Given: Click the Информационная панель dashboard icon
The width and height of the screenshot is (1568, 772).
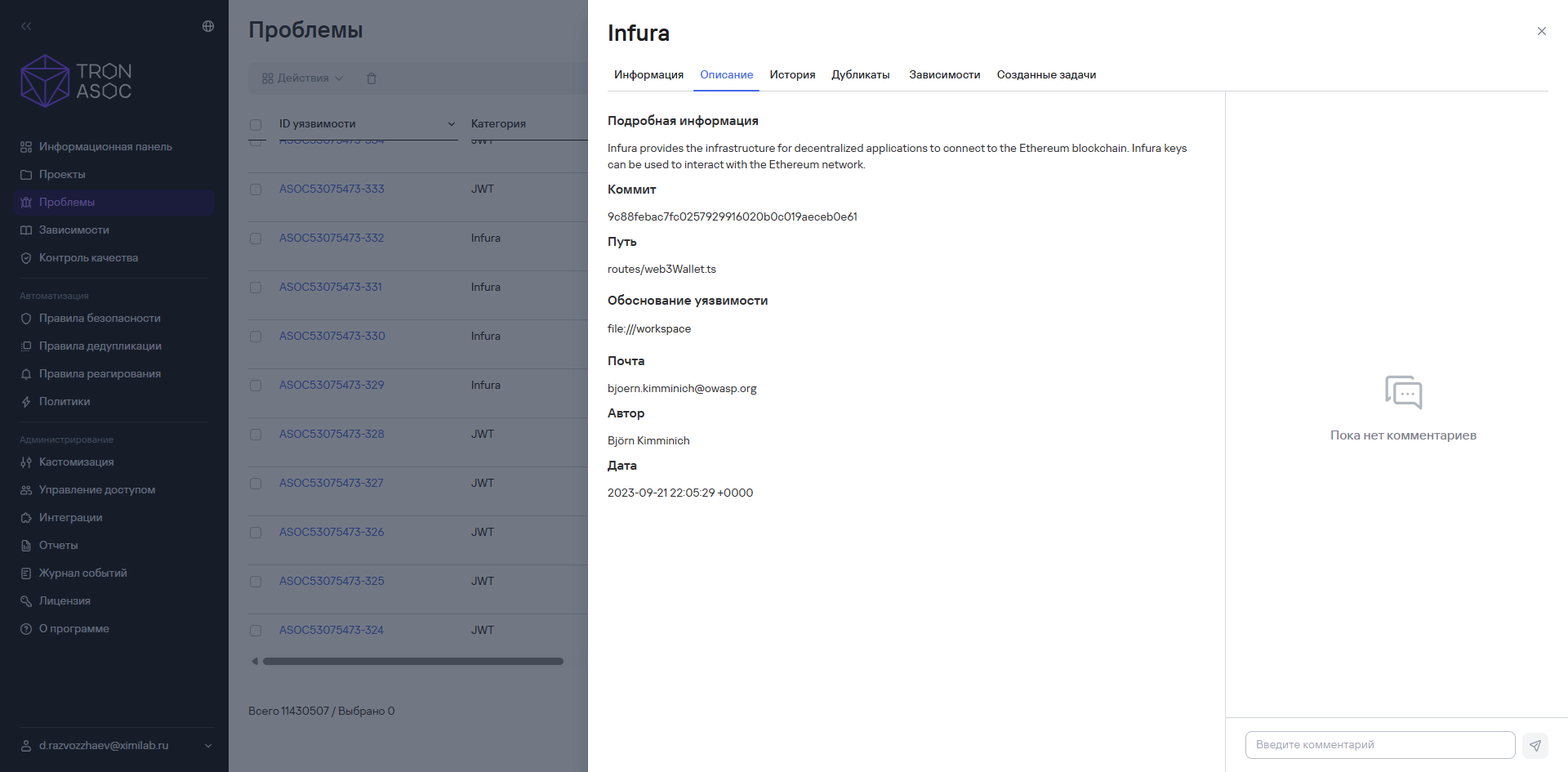Looking at the screenshot, I should click(26, 147).
